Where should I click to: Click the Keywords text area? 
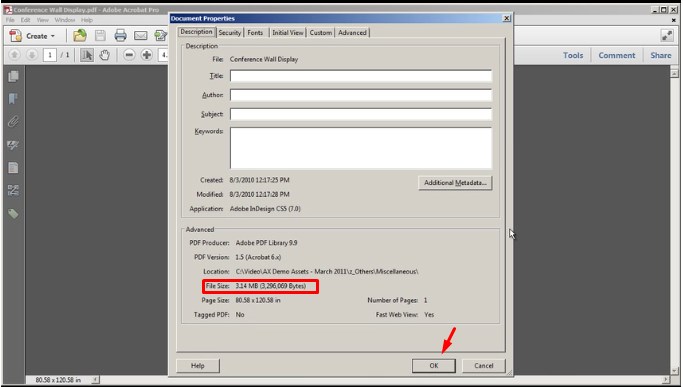pyautogui.click(x=361, y=148)
